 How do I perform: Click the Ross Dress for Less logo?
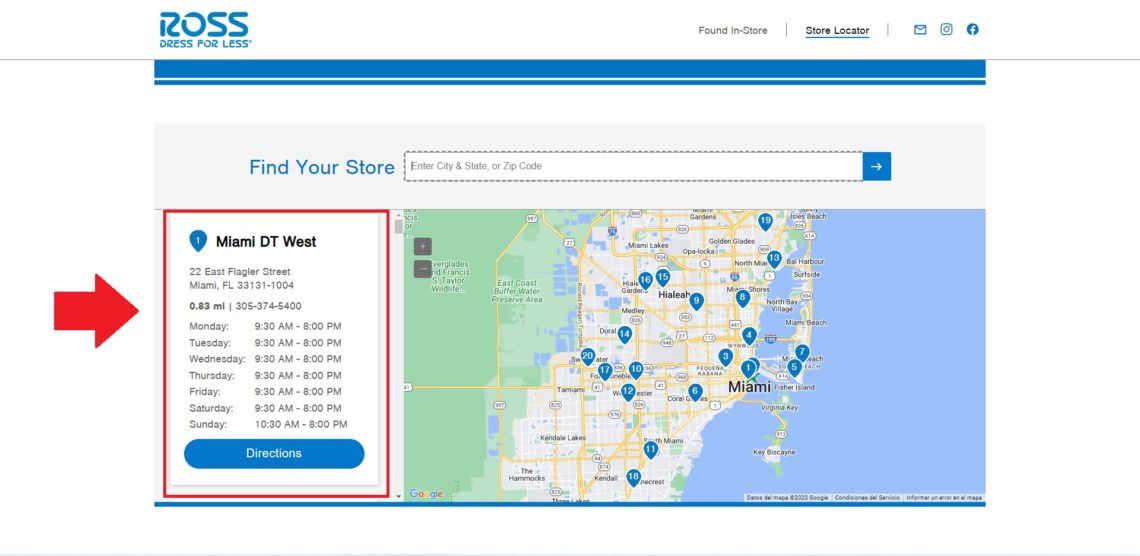[x=204, y=29]
